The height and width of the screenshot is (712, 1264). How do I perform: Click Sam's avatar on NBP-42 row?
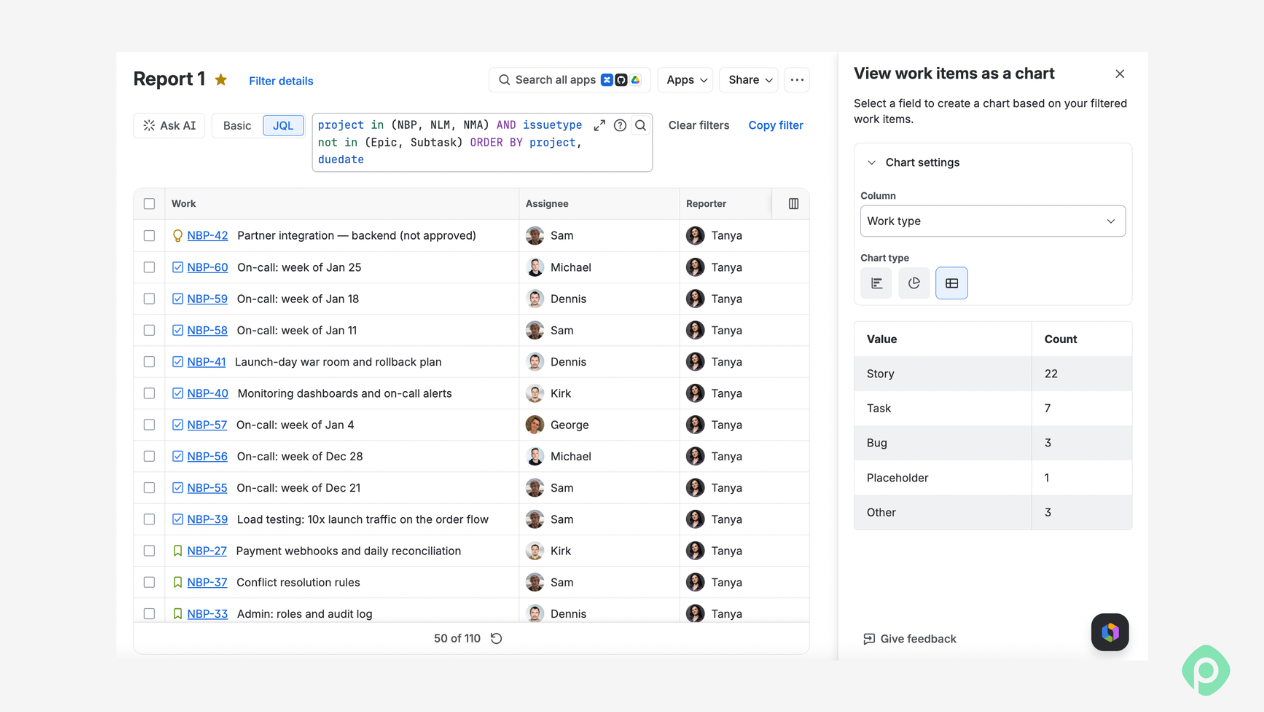(x=535, y=236)
